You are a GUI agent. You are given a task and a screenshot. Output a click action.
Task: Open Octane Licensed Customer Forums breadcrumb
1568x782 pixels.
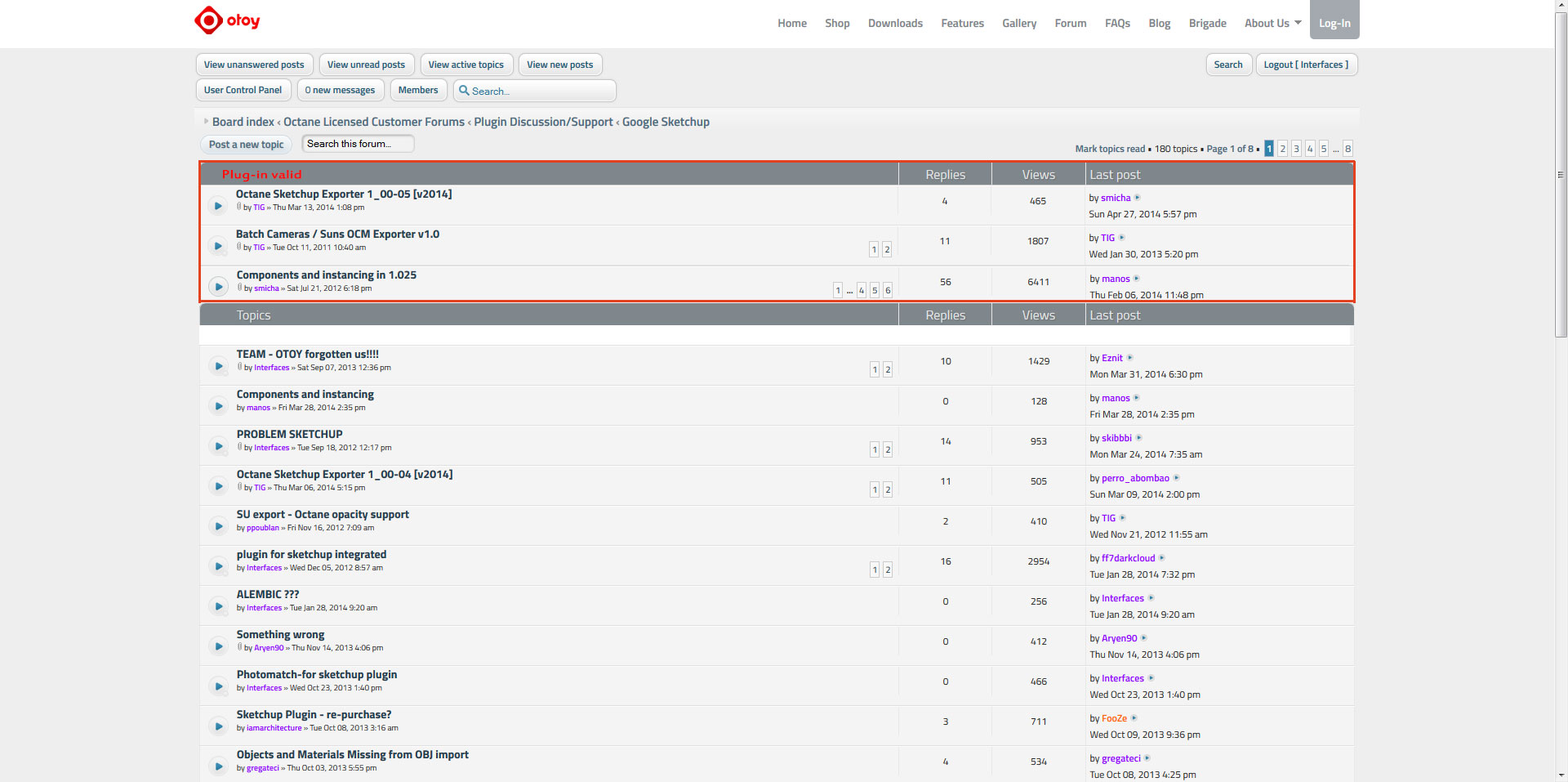374,122
